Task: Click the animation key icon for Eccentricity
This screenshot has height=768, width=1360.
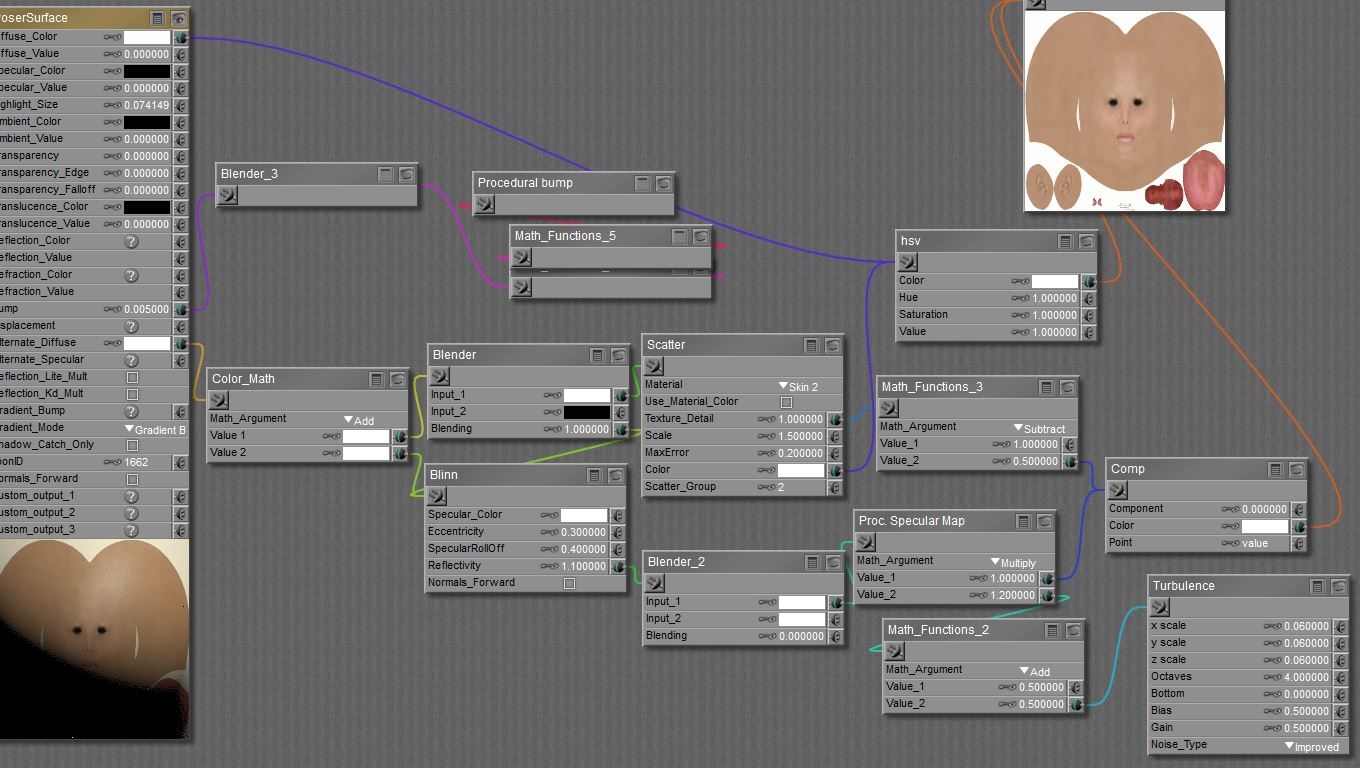Action: pos(549,532)
